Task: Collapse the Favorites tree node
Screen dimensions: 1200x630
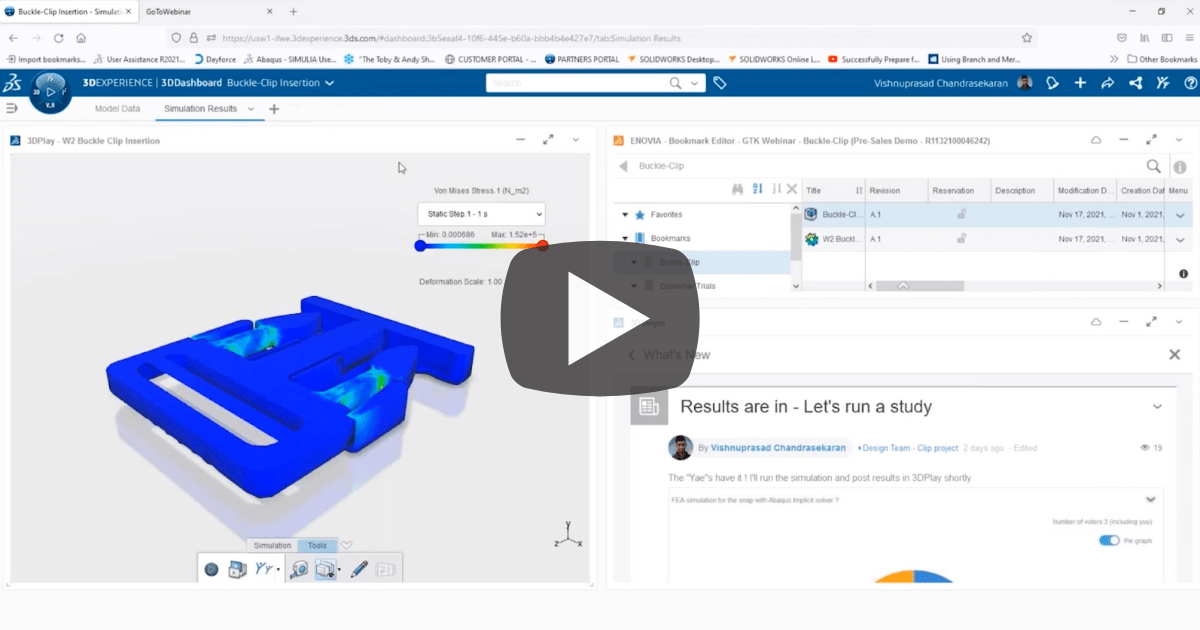Action: click(x=625, y=214)
